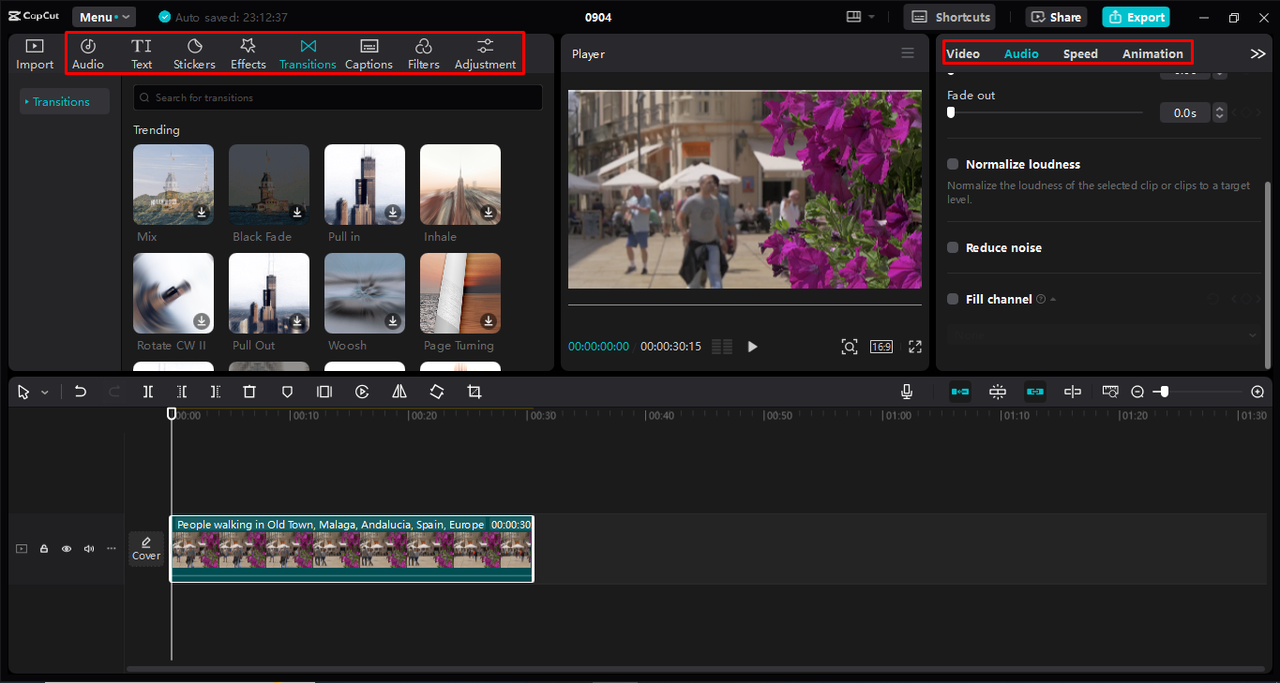
Task: Select the Transitions top tab
Action: point(308,54)
